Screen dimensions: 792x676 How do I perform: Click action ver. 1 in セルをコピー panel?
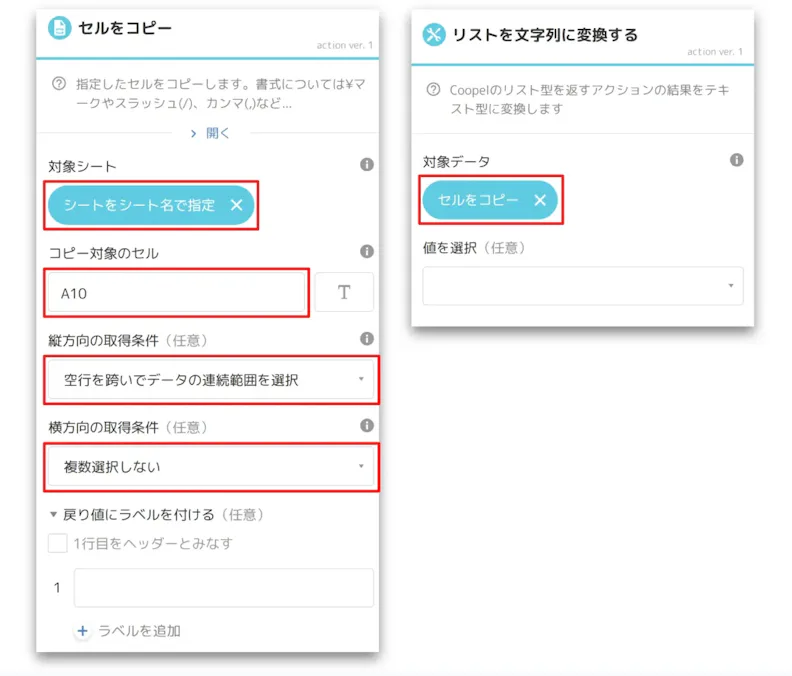(345, 45)
